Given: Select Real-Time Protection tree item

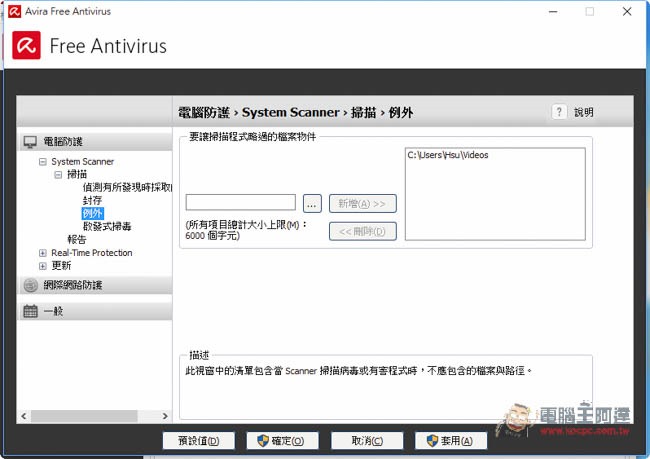Looking at the screenshot, I should point(92,253).
